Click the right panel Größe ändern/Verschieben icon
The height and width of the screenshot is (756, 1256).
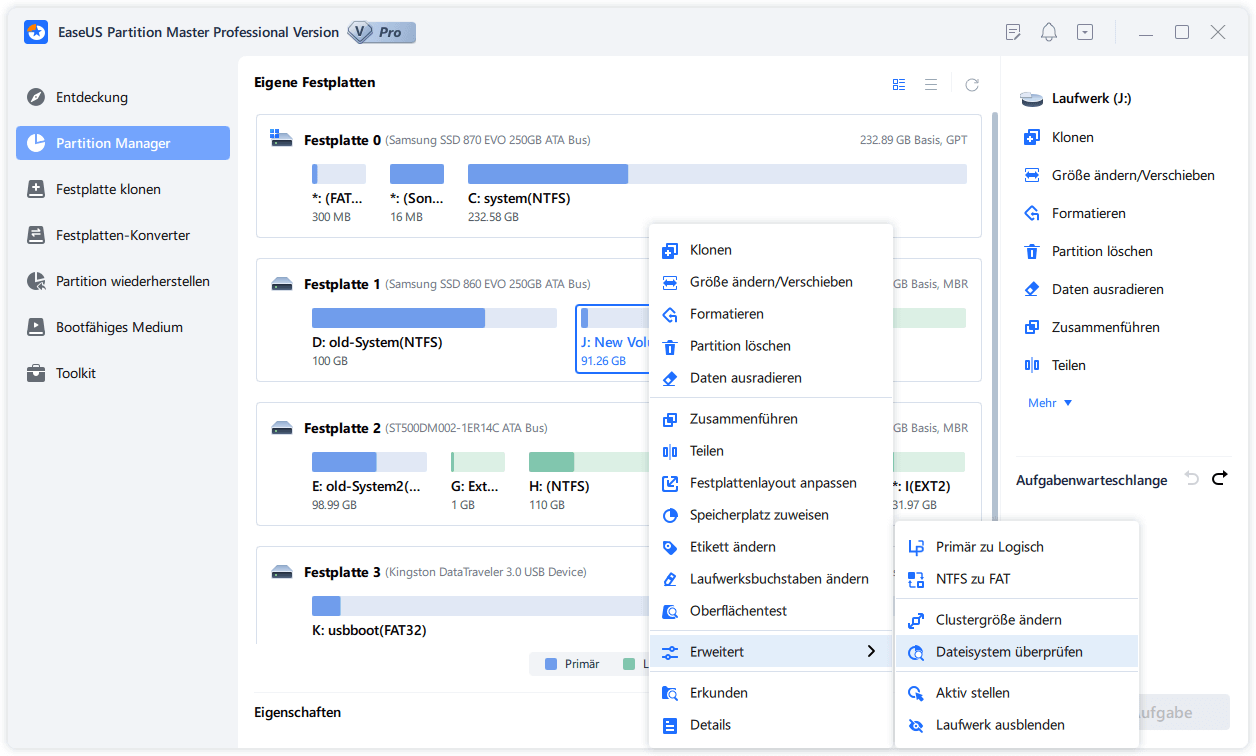[1032, 175]
